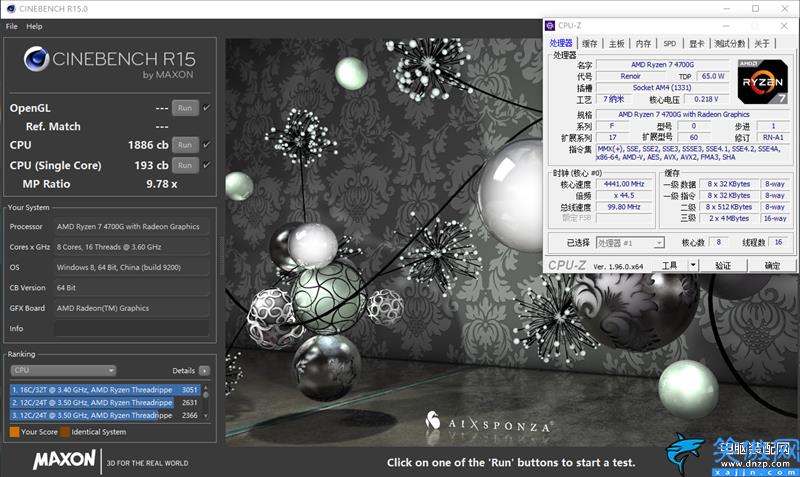Click the AMD Ryzen 7 4700G name field

point(662,65)
